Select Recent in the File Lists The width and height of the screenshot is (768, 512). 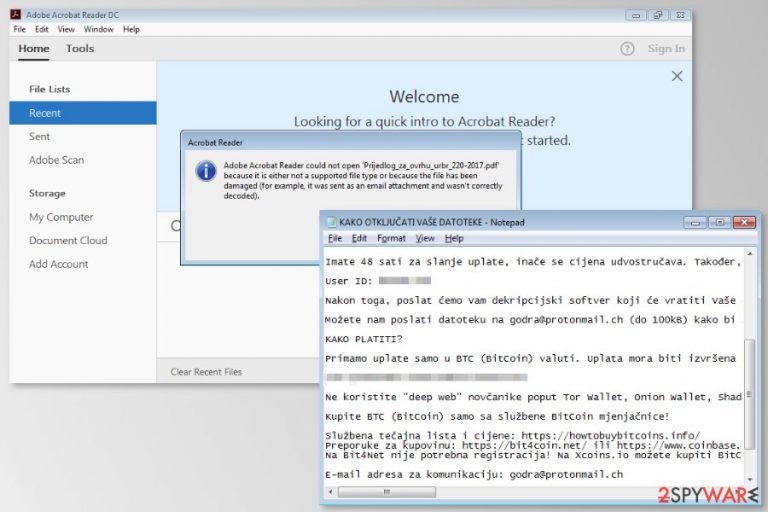click(x=83, y=113)
